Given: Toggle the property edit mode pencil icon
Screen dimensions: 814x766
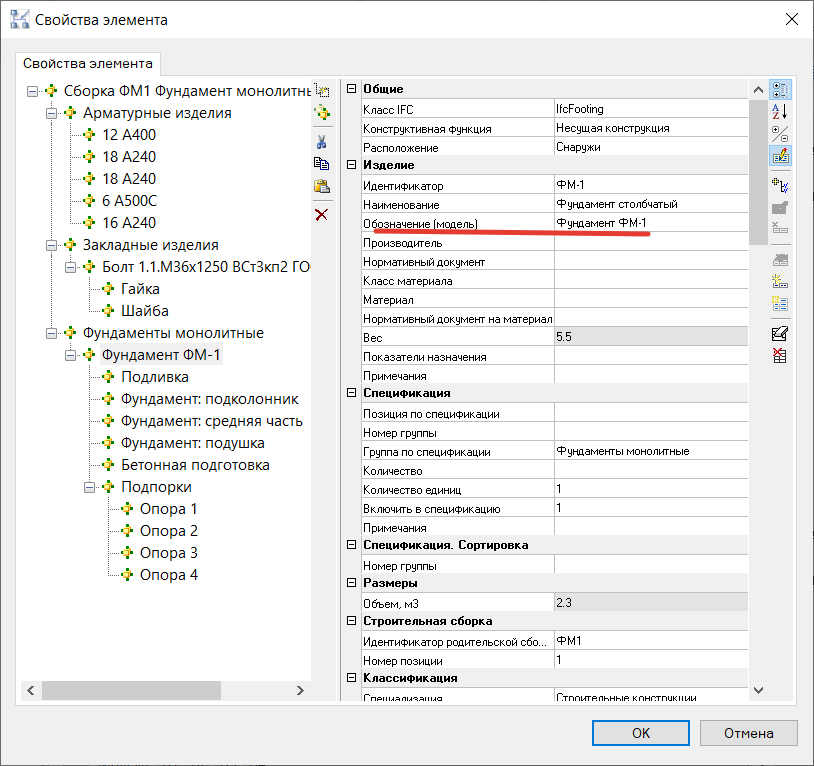Looking at the screenshot, I should [x=780, y=155].
